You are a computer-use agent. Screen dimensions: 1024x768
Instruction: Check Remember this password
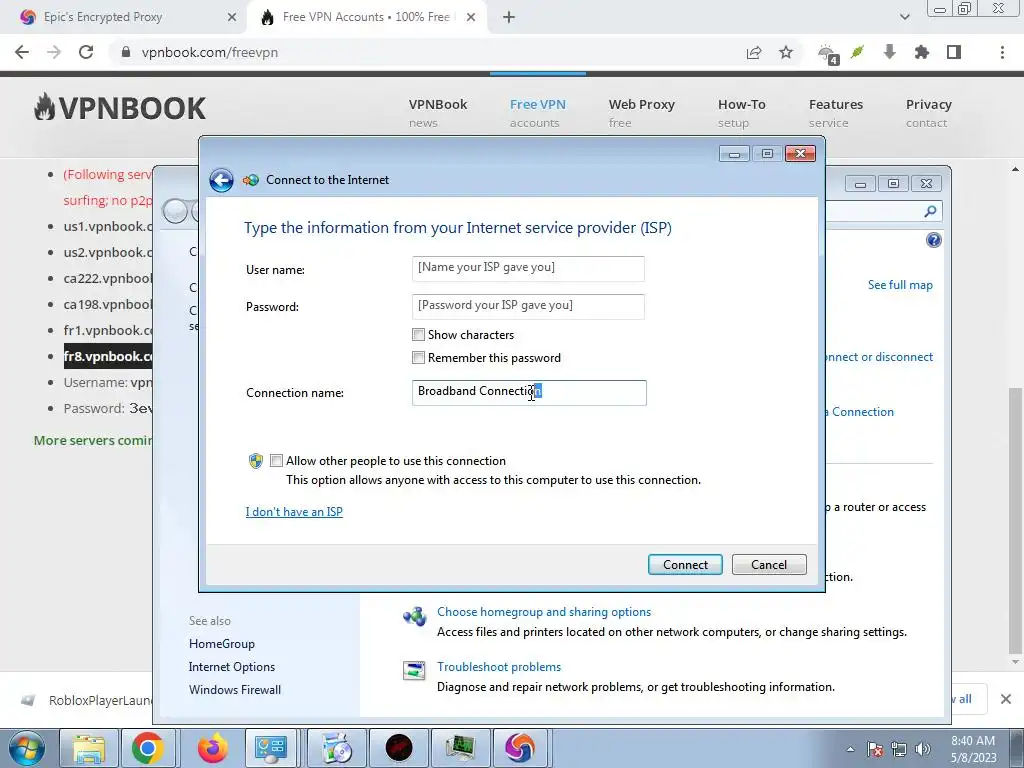(x=419, y=358)
